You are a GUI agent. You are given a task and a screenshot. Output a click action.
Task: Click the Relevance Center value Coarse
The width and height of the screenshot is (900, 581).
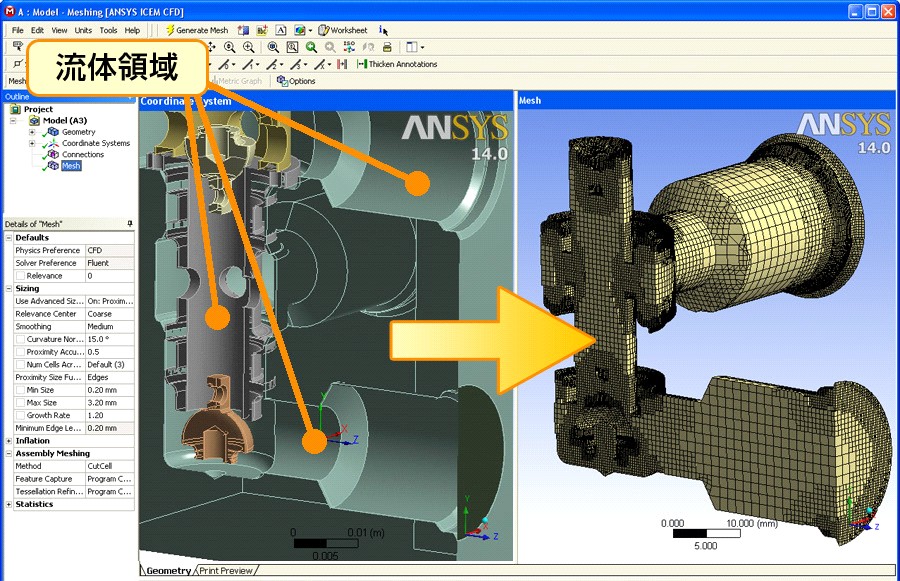pyautogui.click(x=110, y=314)
